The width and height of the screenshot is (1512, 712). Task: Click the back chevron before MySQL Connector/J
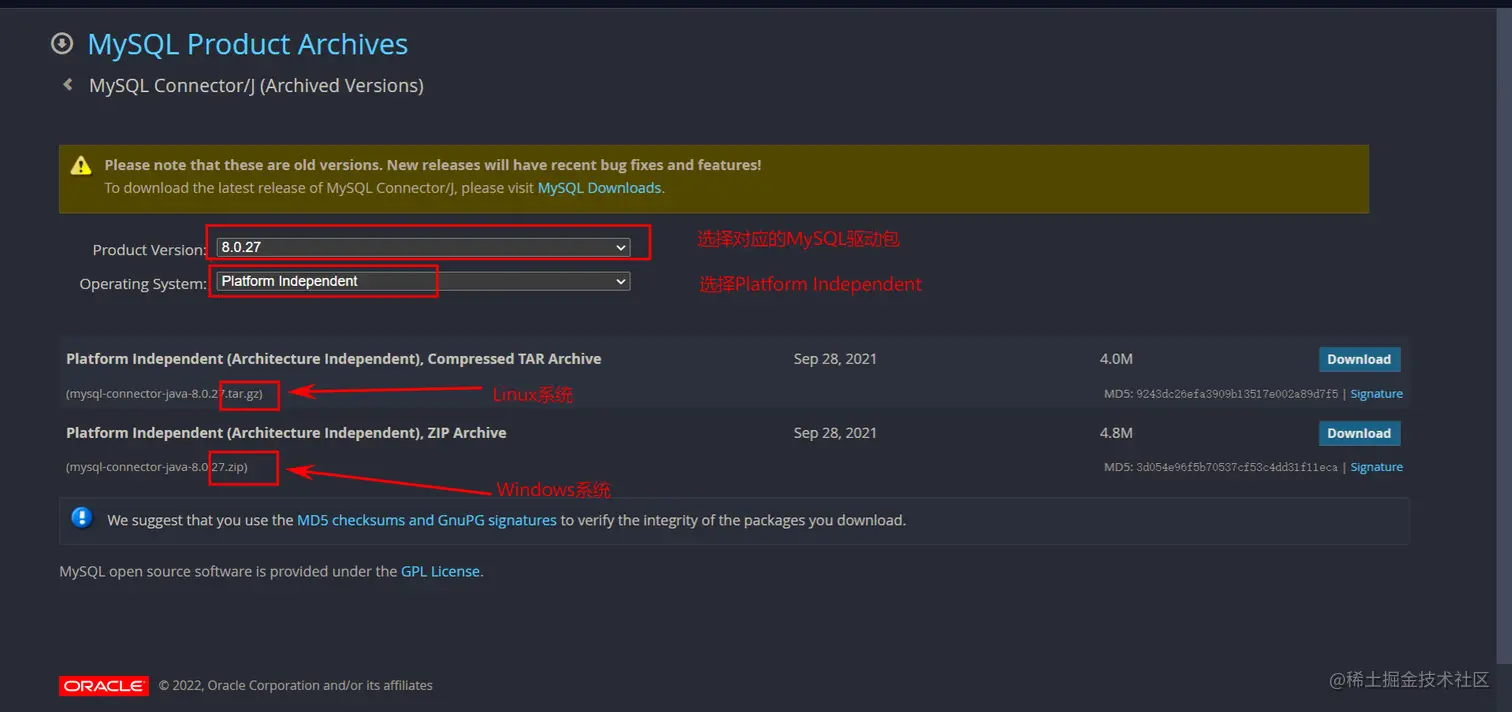click(67, 85)
